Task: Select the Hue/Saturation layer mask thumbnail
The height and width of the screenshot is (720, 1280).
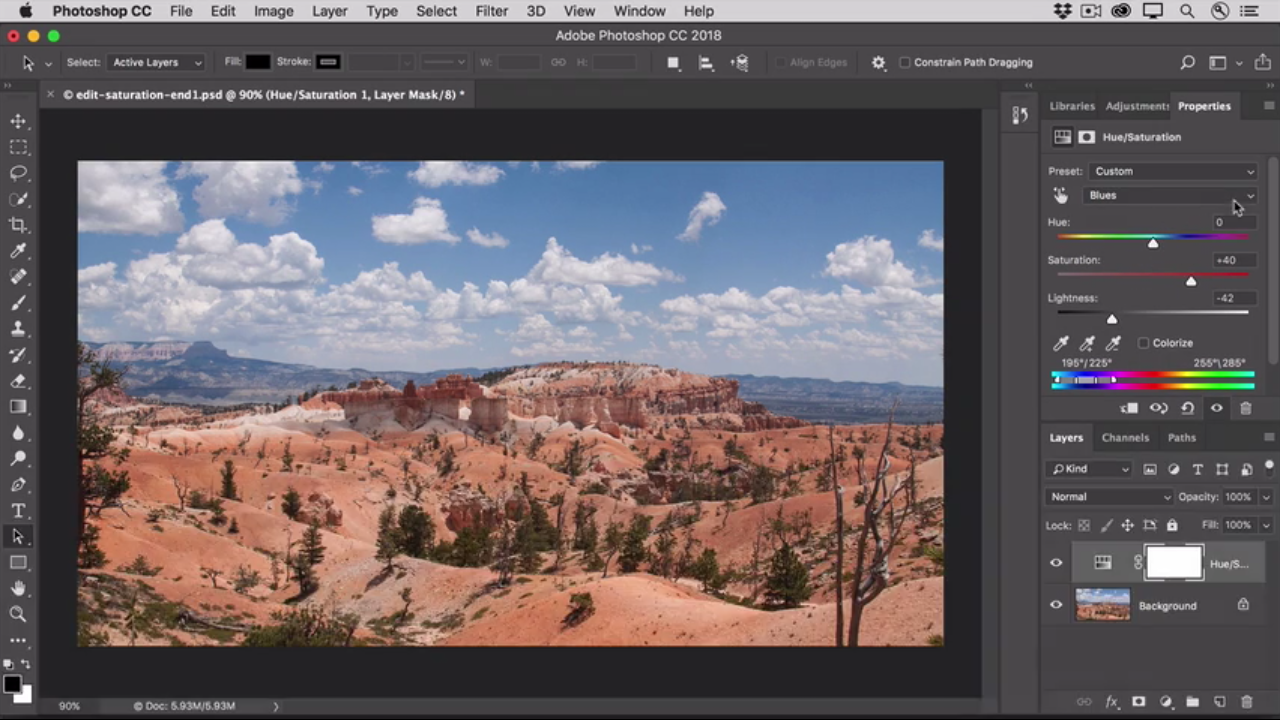Action: [x=1174, y=563]
